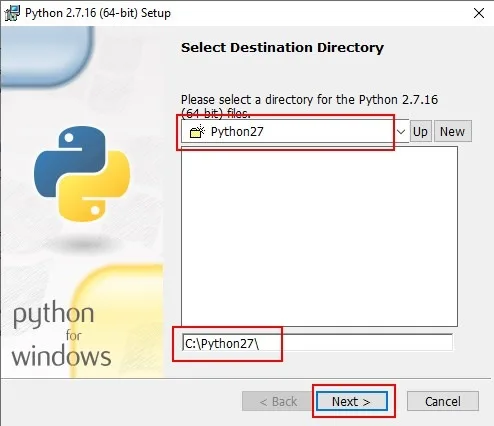Close the Python Setup window
This screenshot has height=426, width=494.
[479, 13]
